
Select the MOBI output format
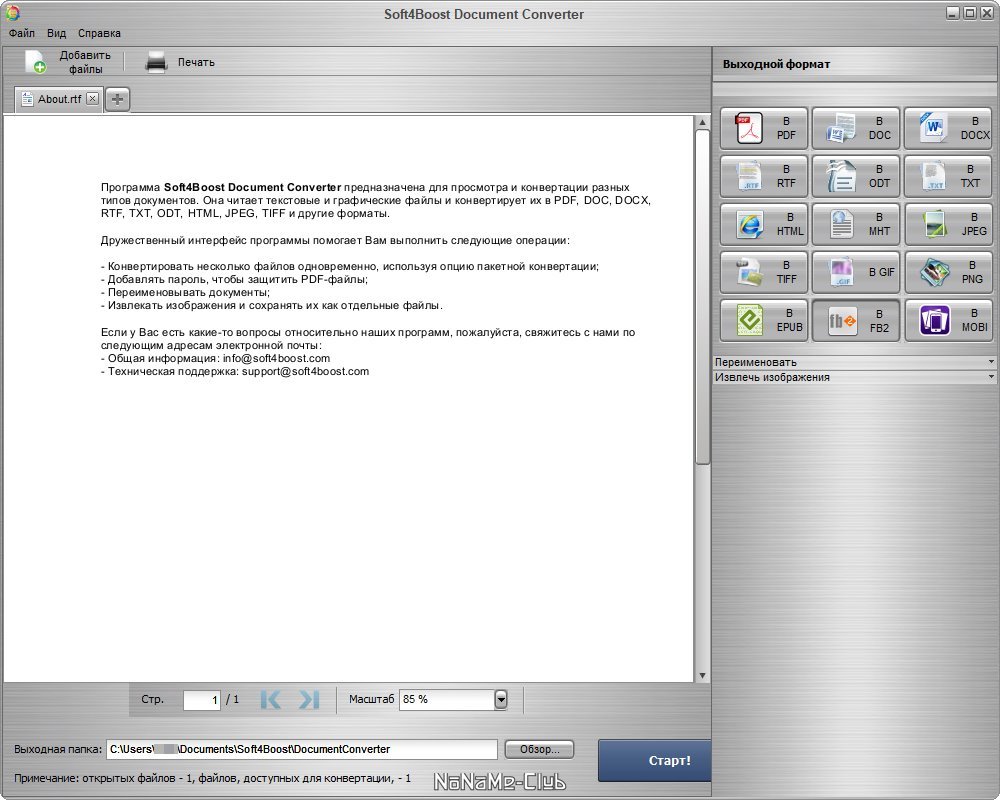tap(947, 321)
